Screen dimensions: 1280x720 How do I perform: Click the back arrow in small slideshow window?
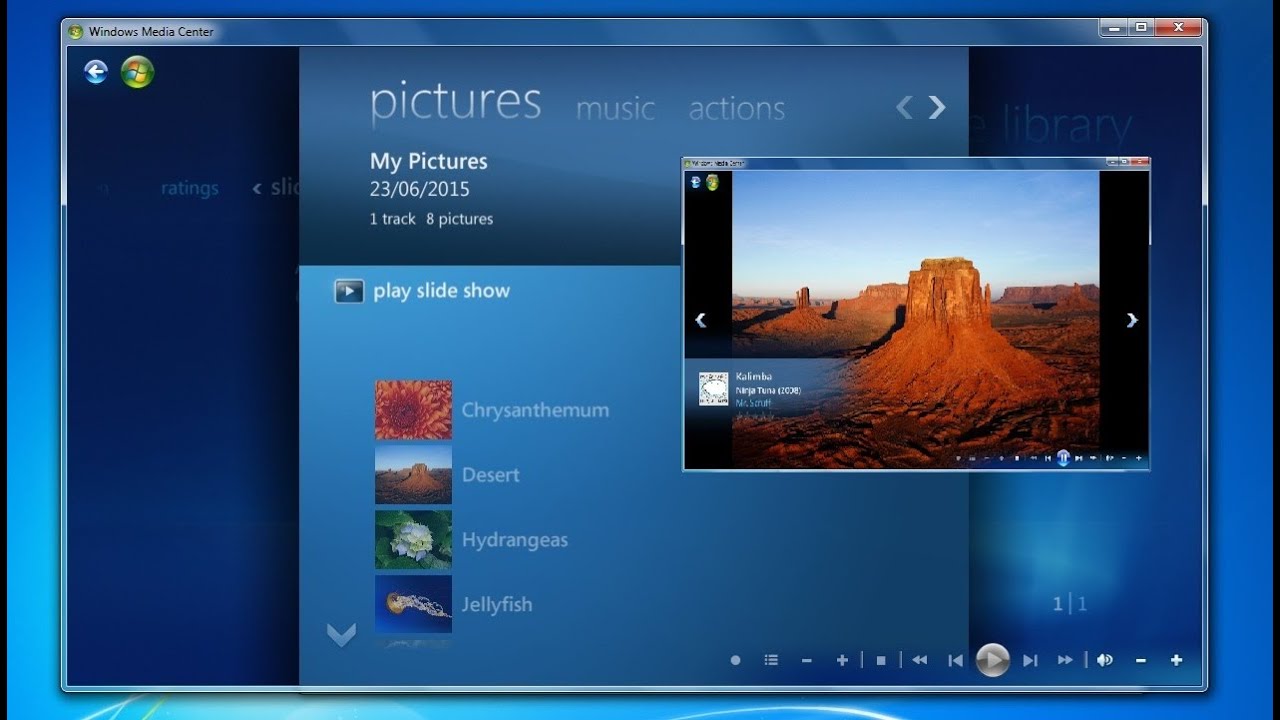(x=696, y=183)
